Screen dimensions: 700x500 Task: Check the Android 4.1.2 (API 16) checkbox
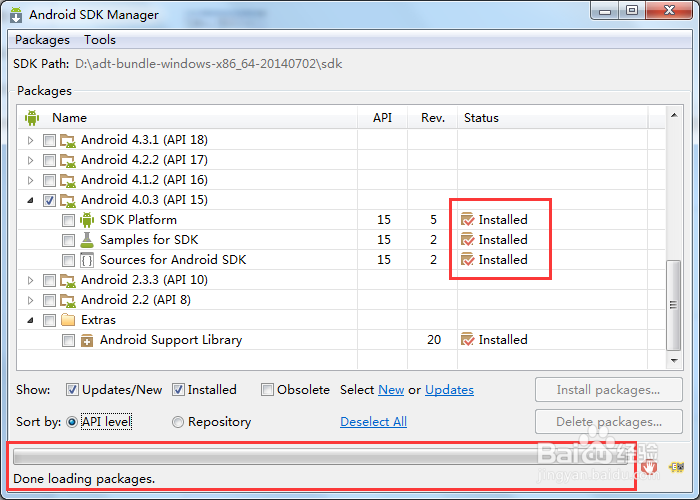click(x=49, y=180)
